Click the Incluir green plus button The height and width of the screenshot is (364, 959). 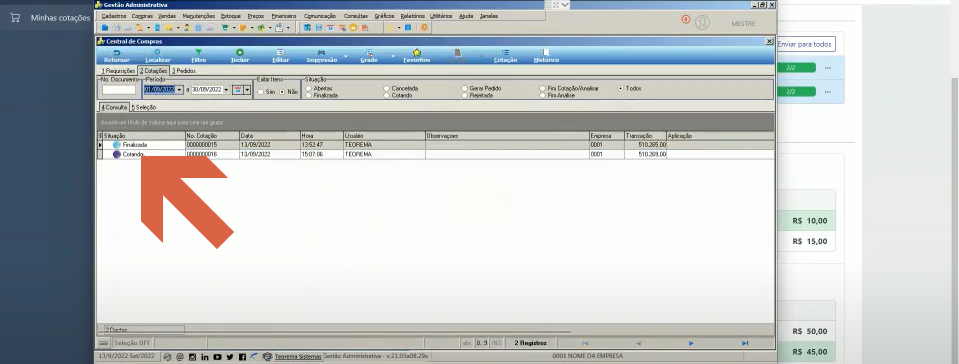(240, 56)
